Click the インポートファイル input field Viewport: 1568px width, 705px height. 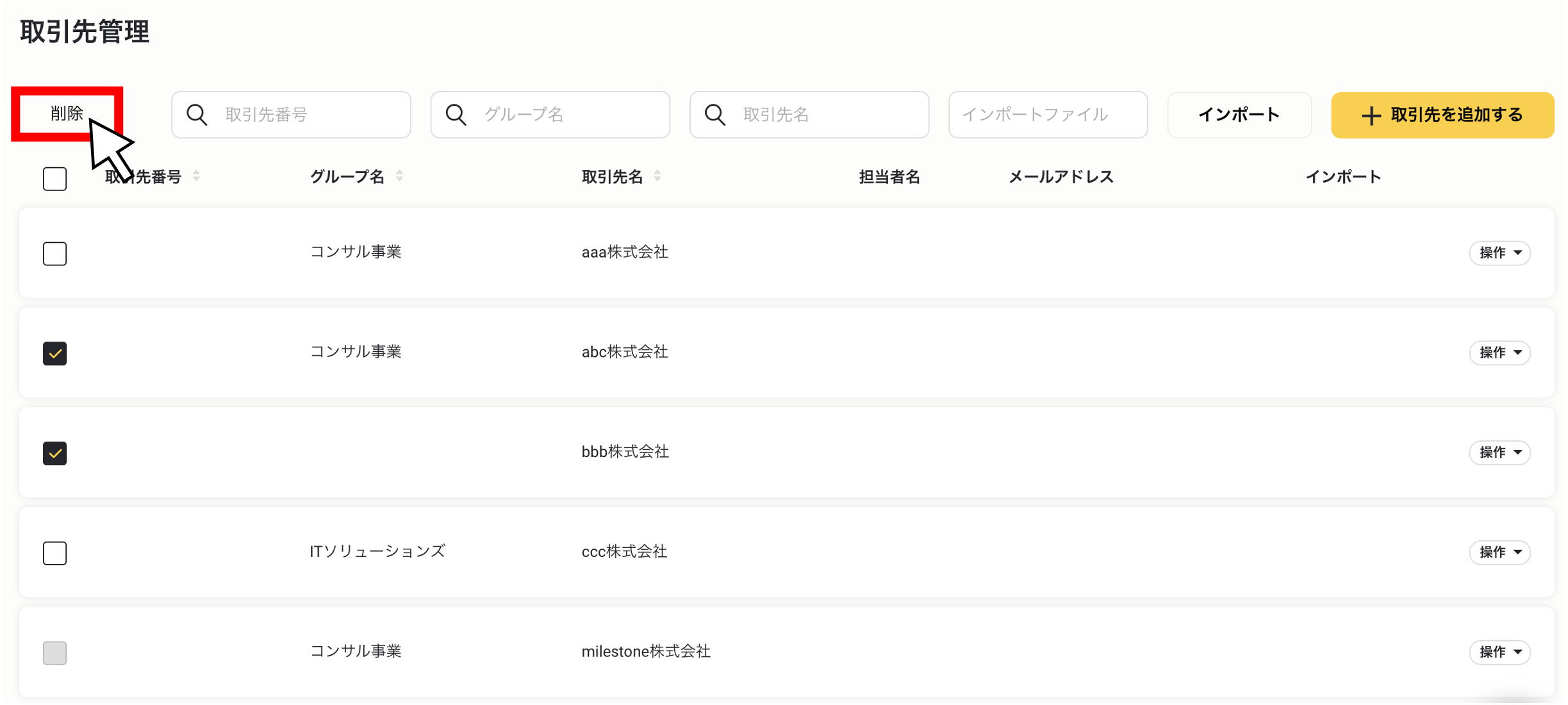coord(1048,115)
